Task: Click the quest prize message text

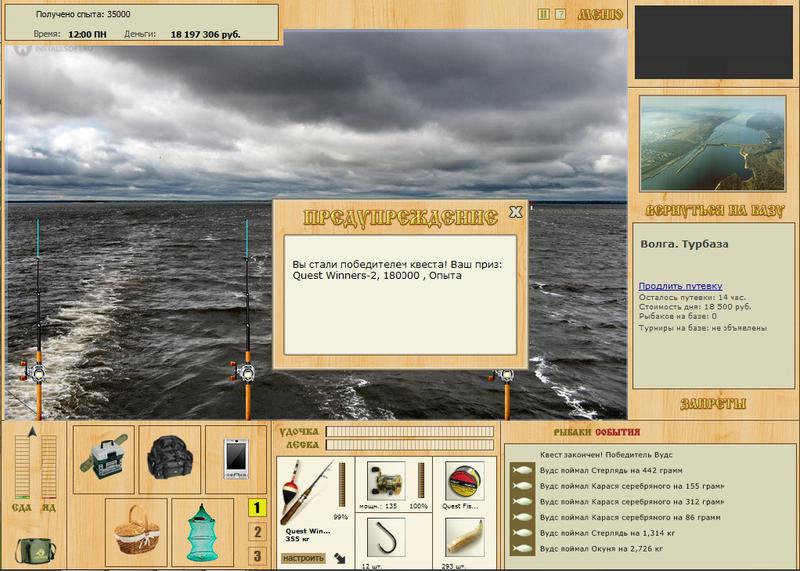Action: point(397,270)
